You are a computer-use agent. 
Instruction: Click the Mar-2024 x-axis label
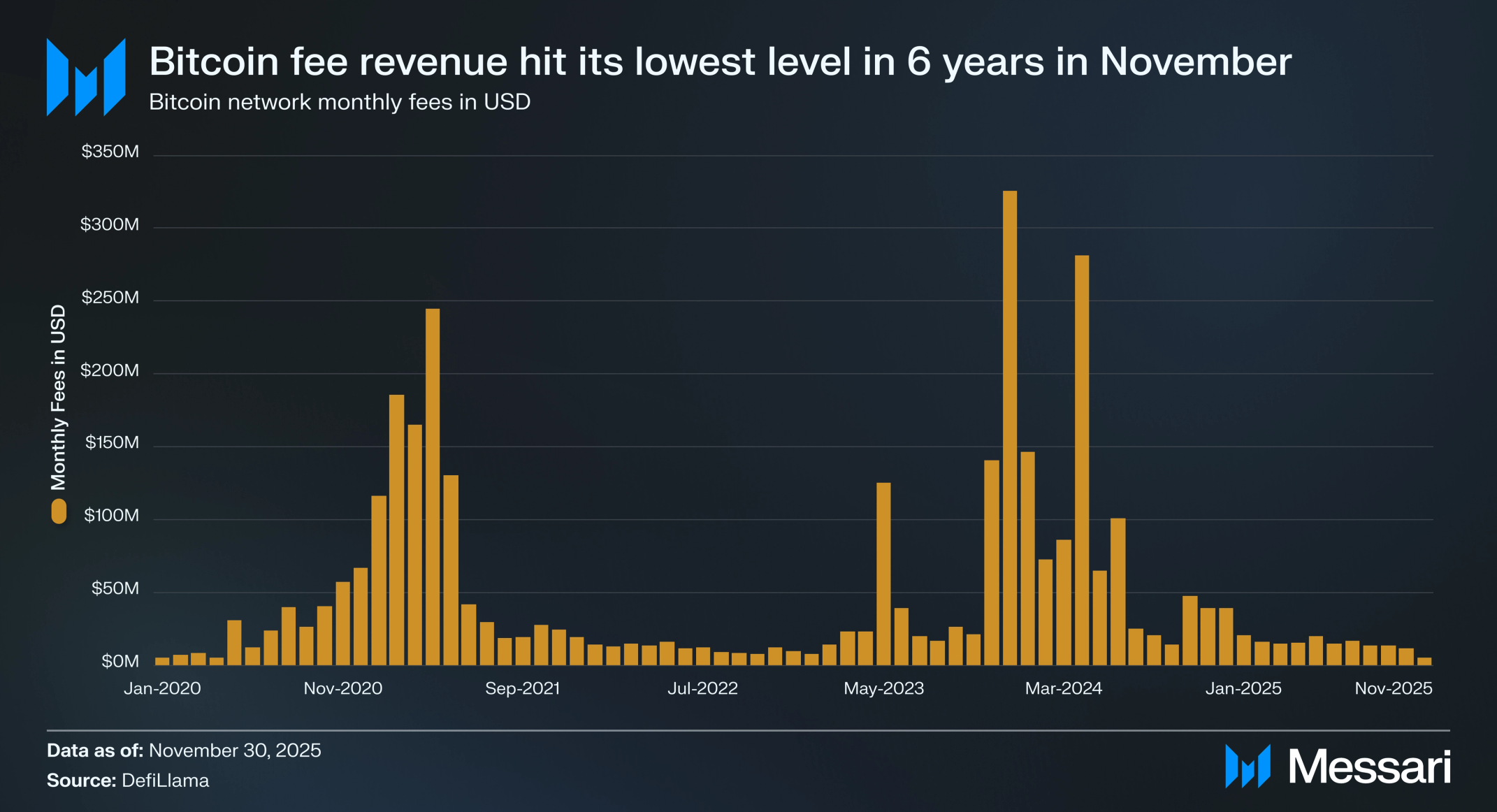point(1063,688)
